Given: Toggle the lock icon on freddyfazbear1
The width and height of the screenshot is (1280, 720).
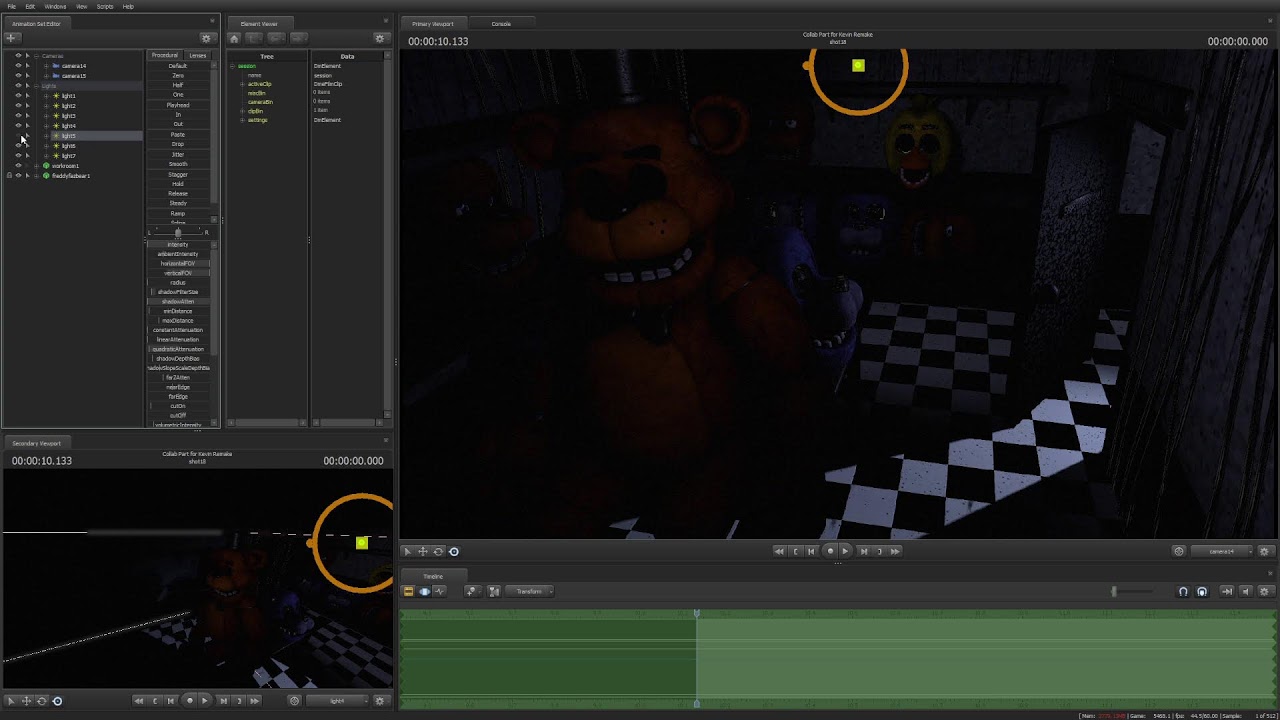Looking at the screenshot, I should click(9, 176).
